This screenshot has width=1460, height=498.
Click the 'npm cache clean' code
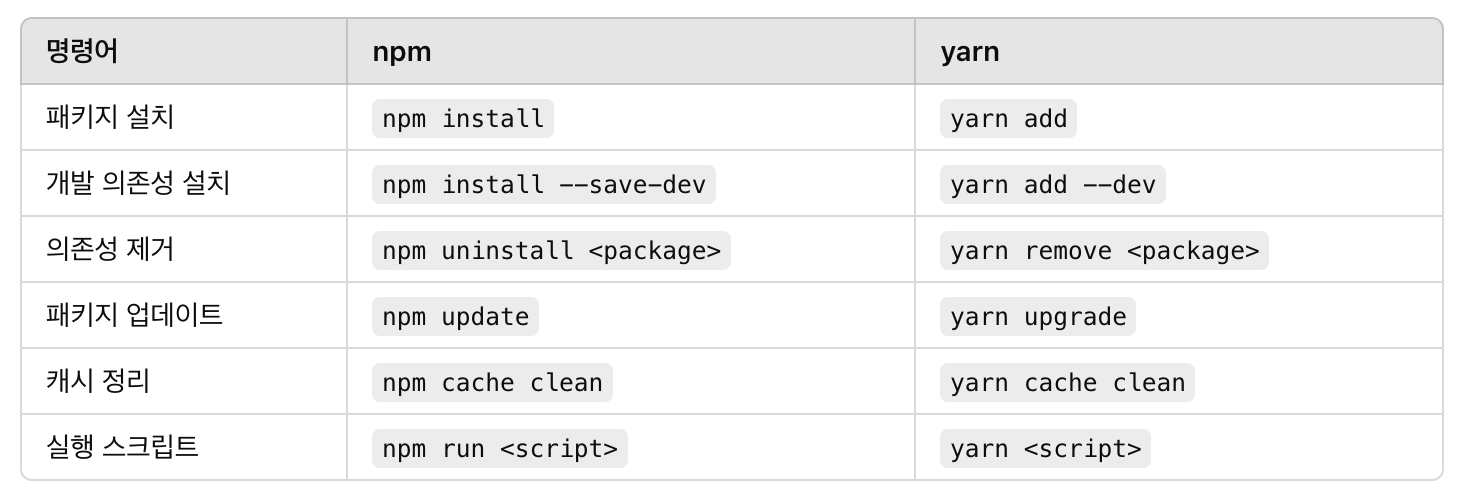click(492, 383)
